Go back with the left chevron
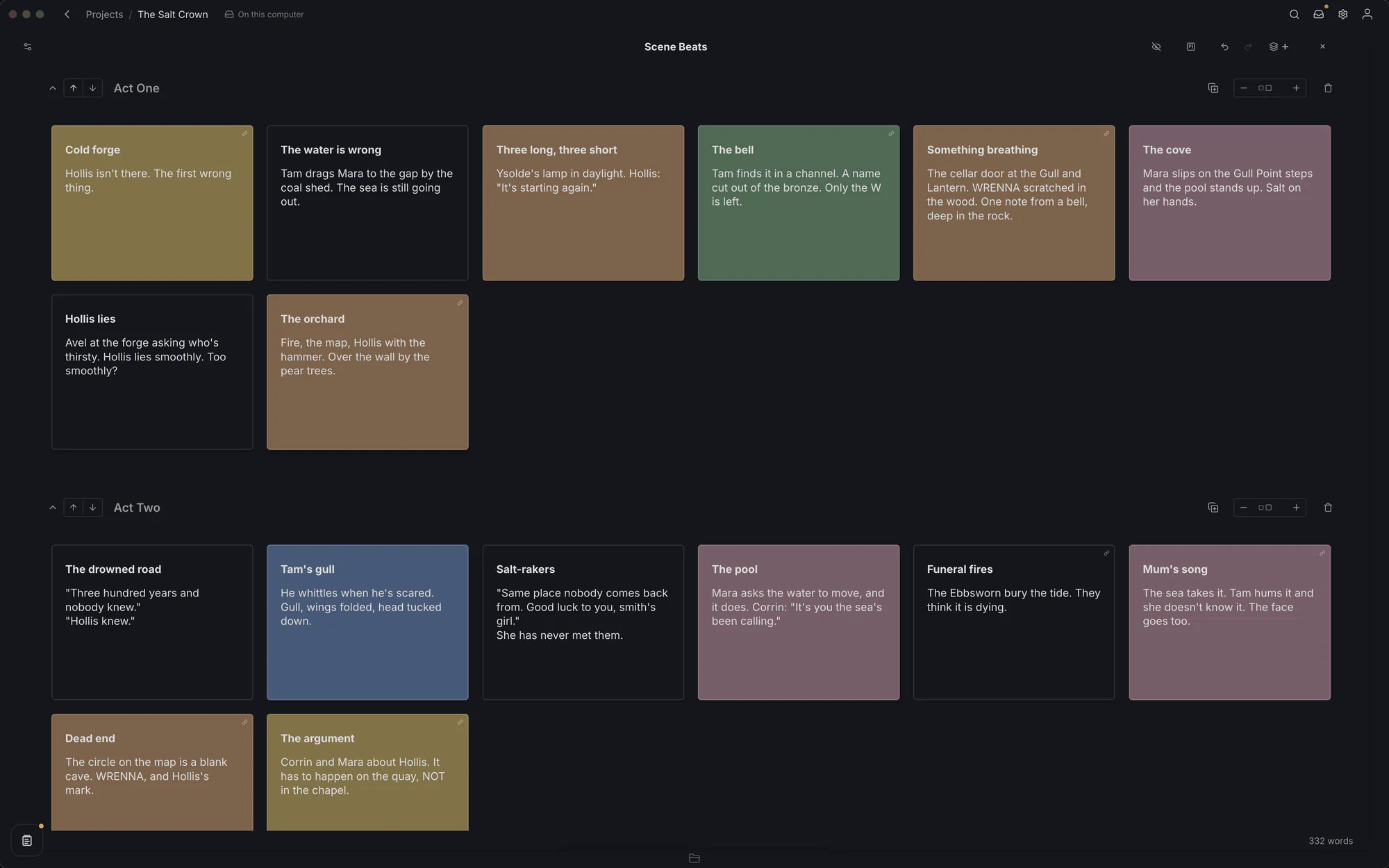This screenshot has height=868, width=1389. click(67, 14)
